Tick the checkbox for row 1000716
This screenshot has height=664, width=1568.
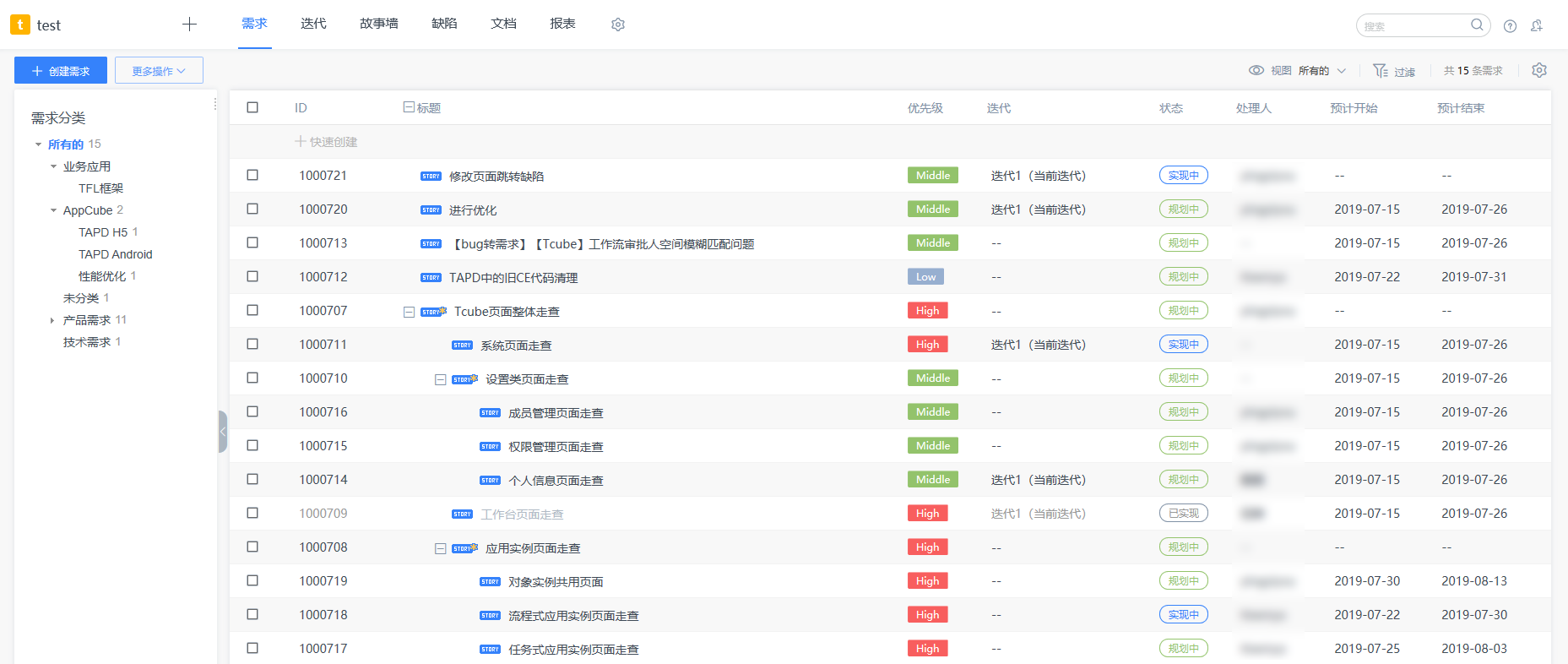[x=252, y=411]
